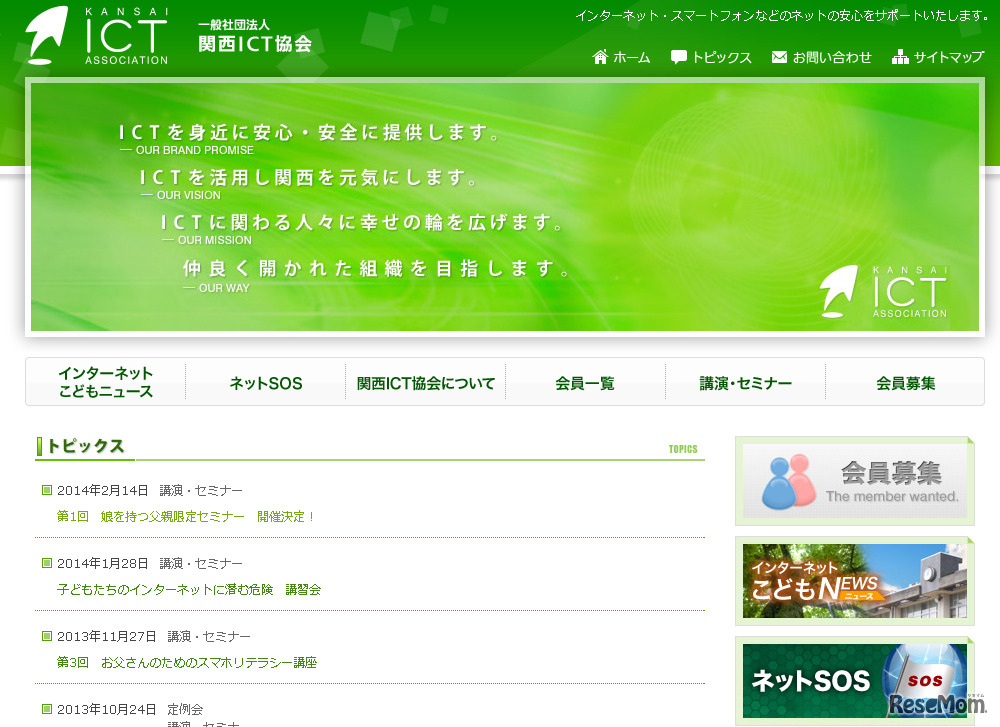The height and width of the screenshot is (727, 1000).
Task: Click the orange TOPICS label
Action: pos(683,449)
